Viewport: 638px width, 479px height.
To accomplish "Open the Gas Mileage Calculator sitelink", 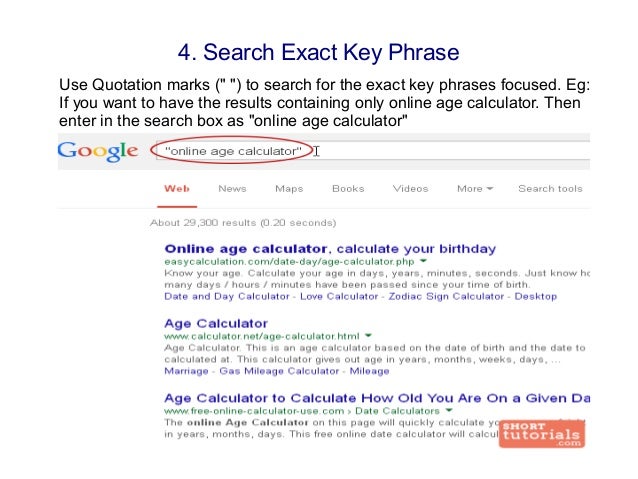I will pyautogui.click(x=279, y=371).
